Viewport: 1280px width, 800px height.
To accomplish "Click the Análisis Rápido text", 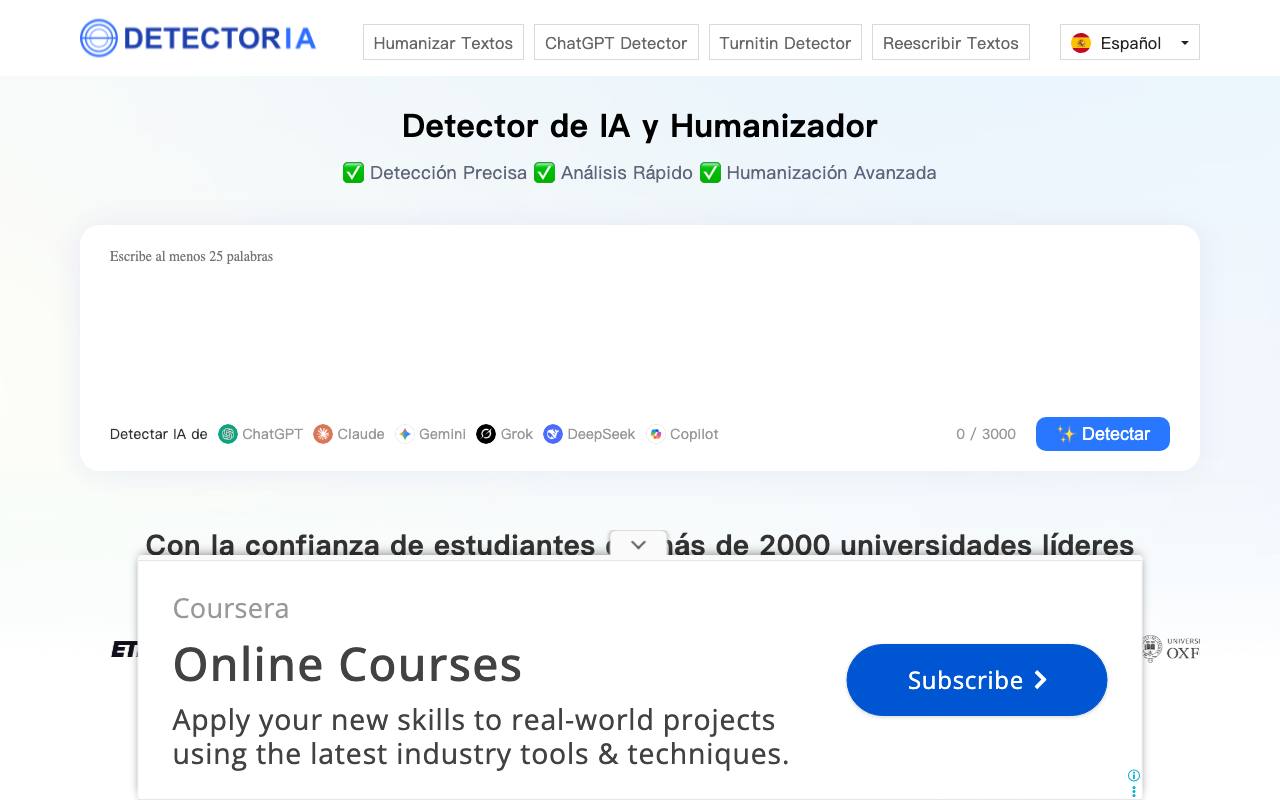I will click(x=627, y=173).
